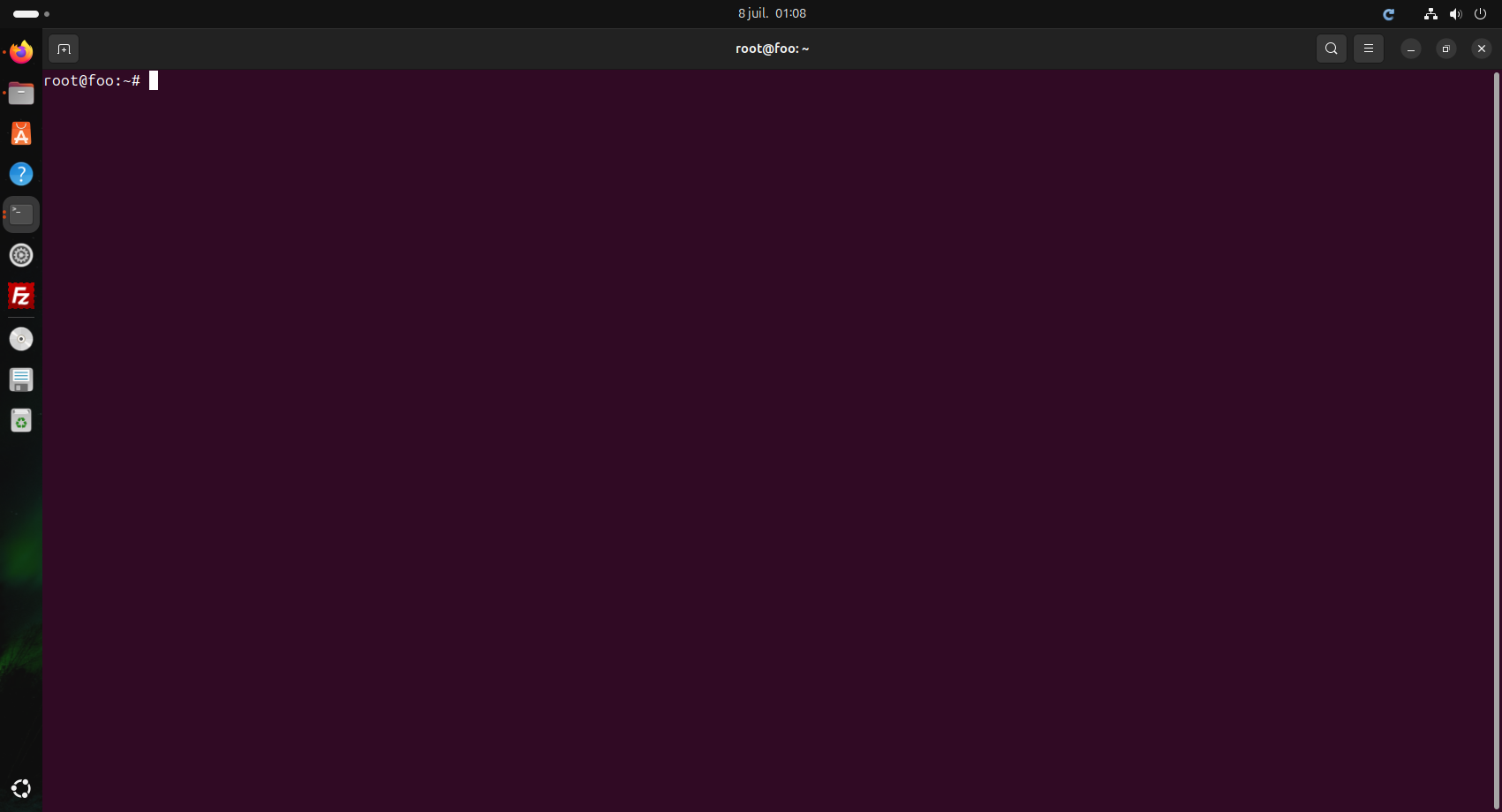Screen dimensions: 1502x812
Task: Click the file manager icon in the dock
Action: click(x=20, y=93)
